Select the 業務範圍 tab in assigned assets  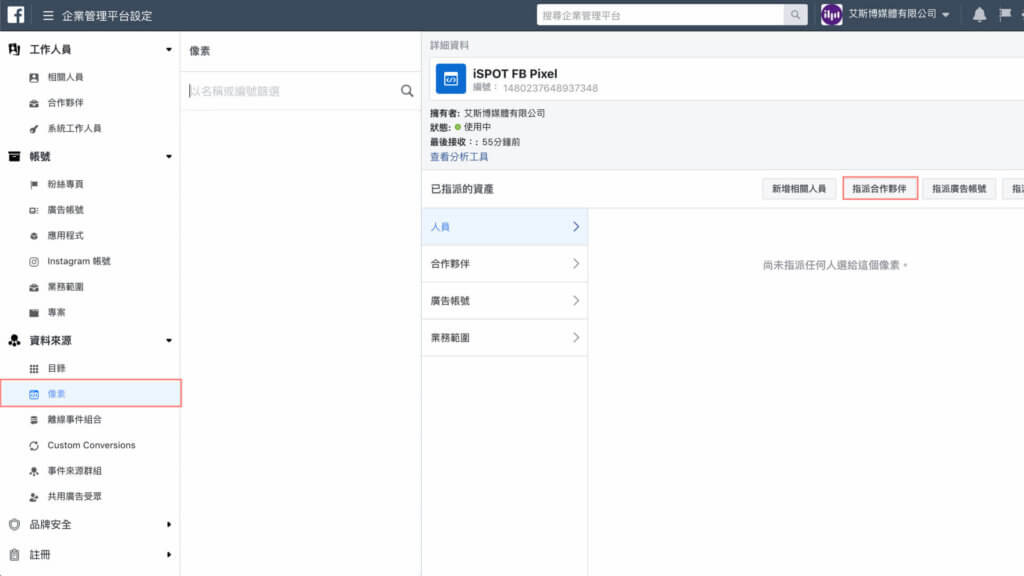point(505,338)
